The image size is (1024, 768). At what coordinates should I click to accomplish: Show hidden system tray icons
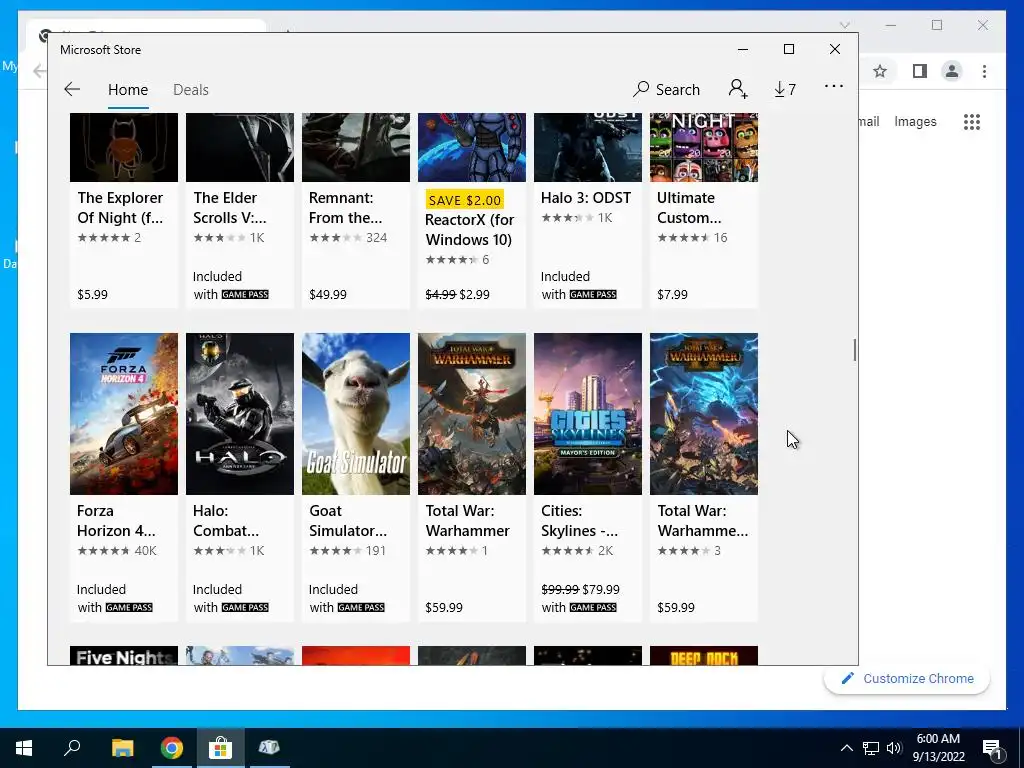click(x=846, y=748)
